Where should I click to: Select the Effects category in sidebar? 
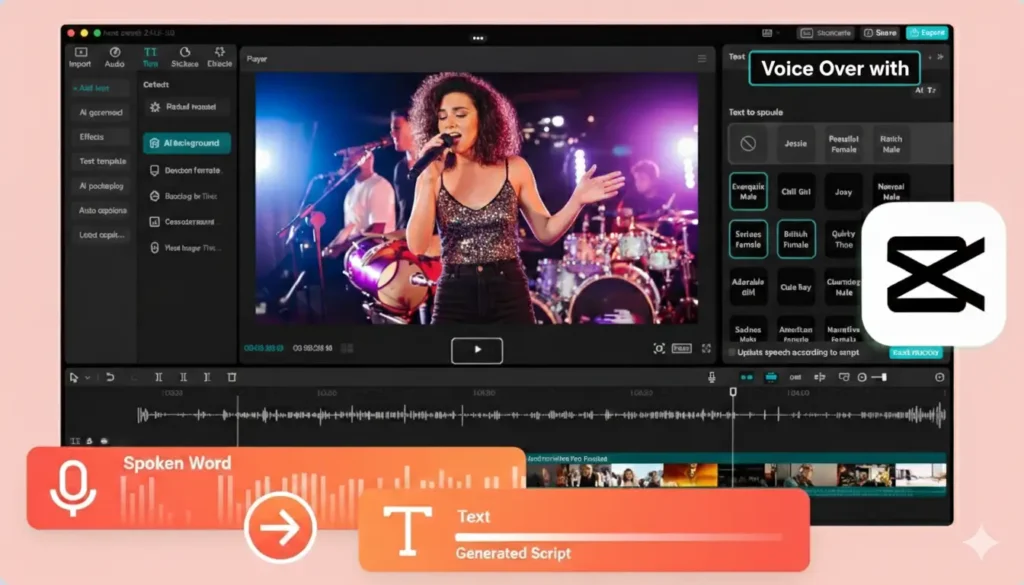[x=92, y=137]
